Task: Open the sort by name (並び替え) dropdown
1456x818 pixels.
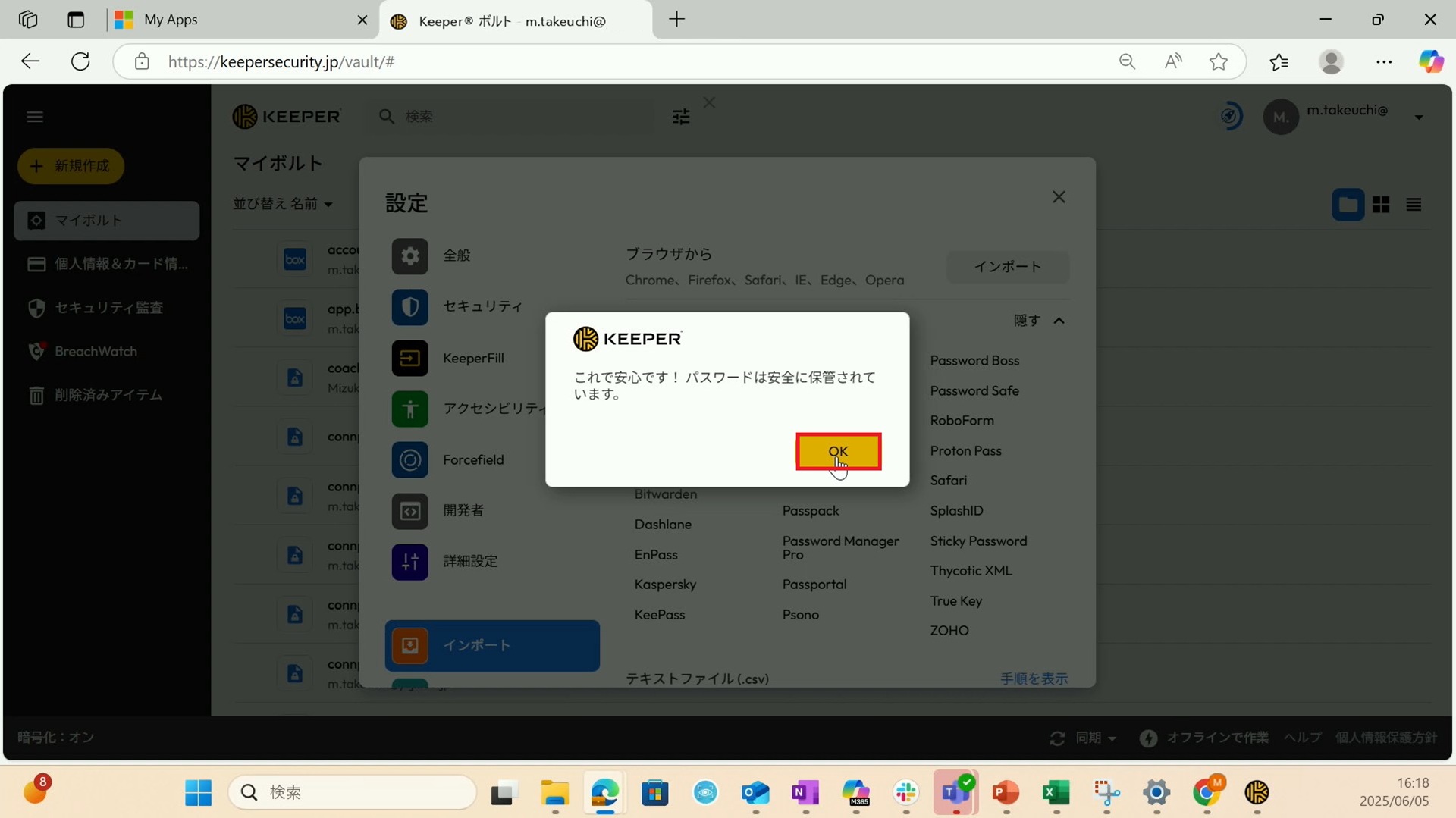Action: tap(282, 204)
